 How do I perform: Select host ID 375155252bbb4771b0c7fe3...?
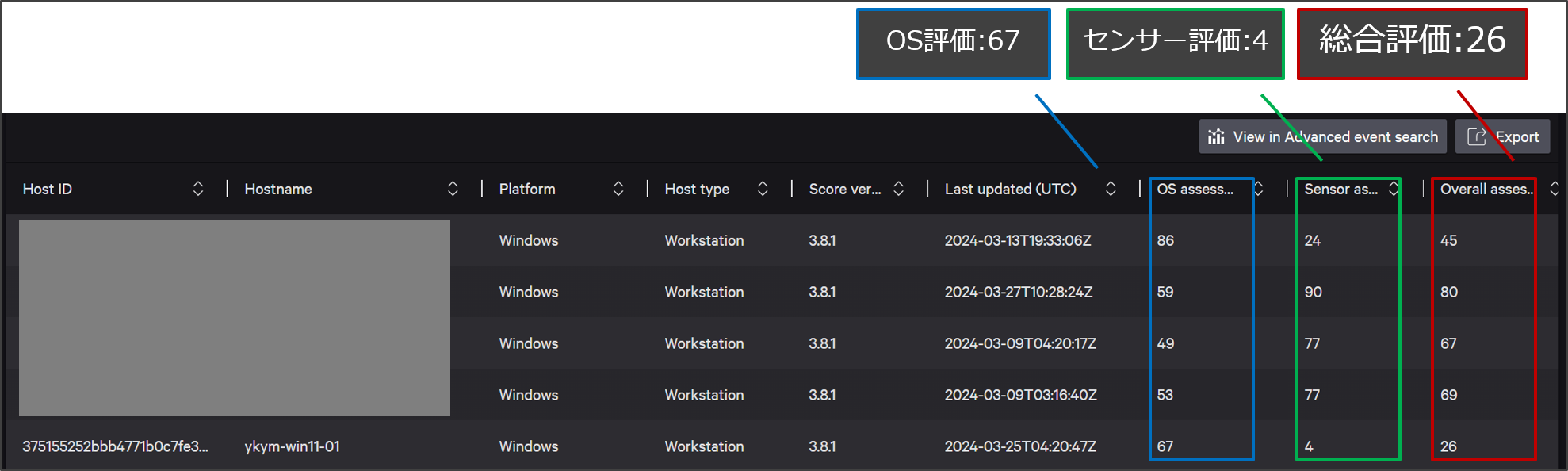(x=116, y=446)
